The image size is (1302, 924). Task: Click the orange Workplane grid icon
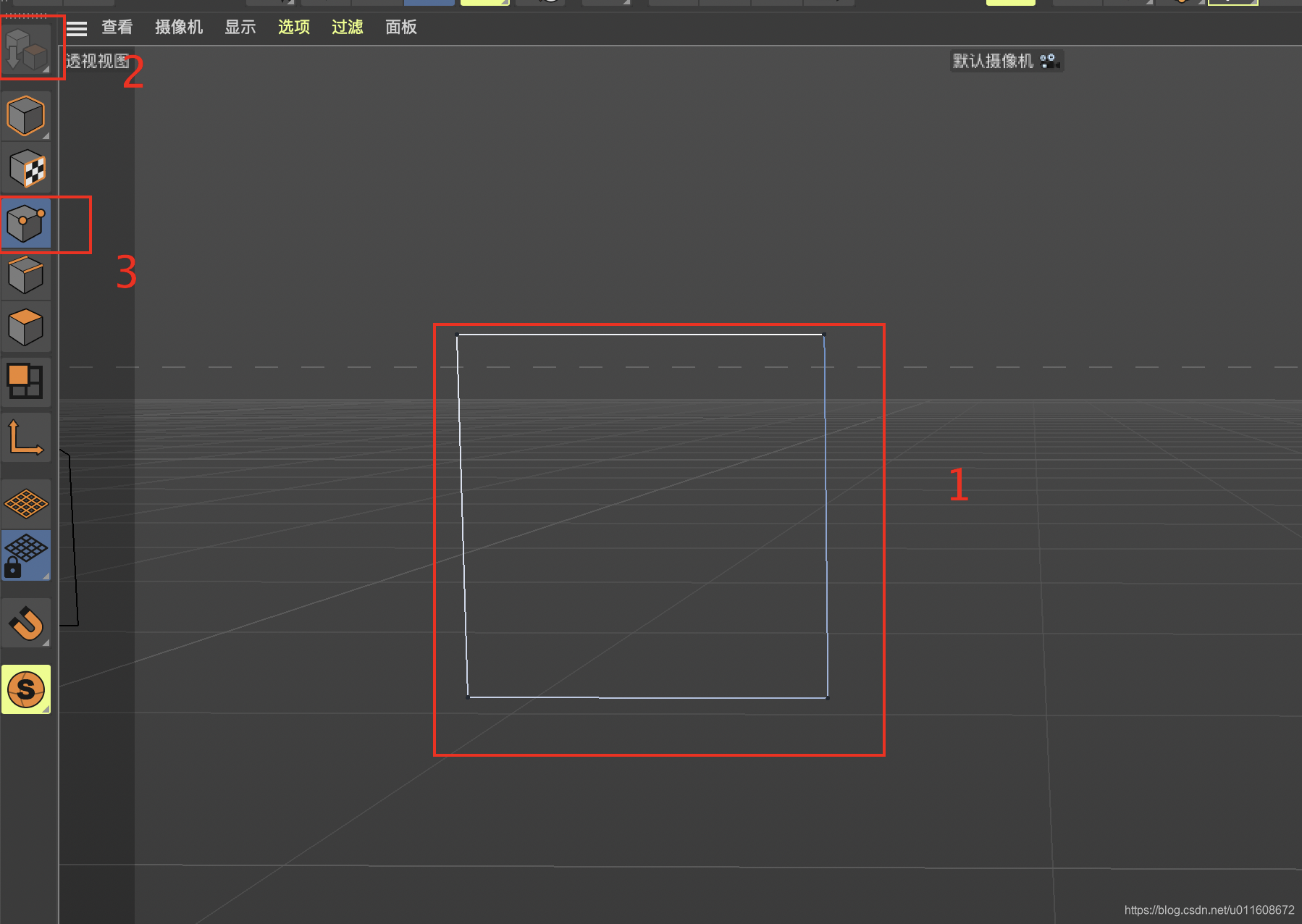[26, 503]
